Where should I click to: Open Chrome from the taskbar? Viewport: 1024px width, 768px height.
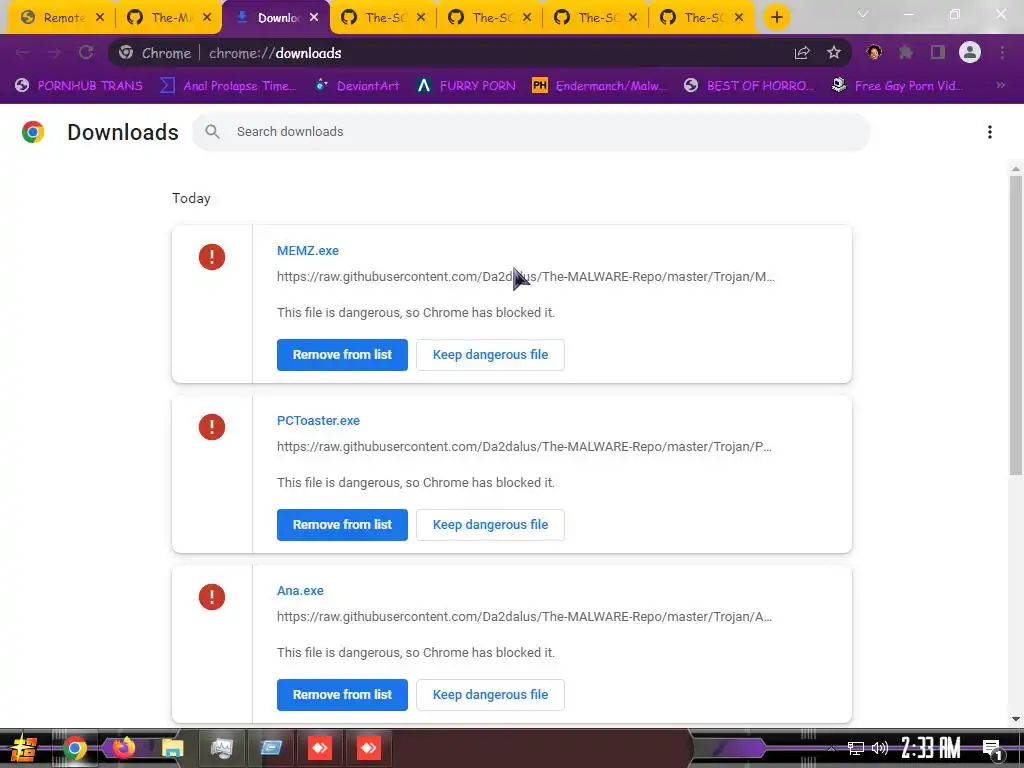[x=74, y=748]
